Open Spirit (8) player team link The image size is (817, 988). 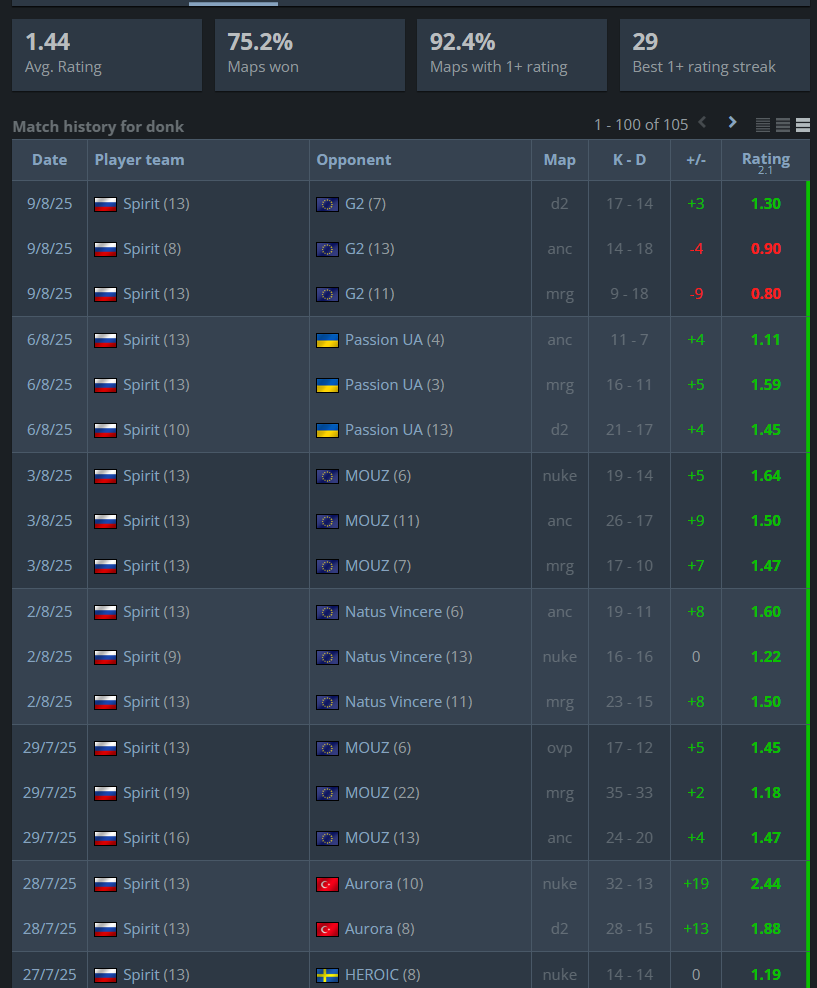point(152,249)
